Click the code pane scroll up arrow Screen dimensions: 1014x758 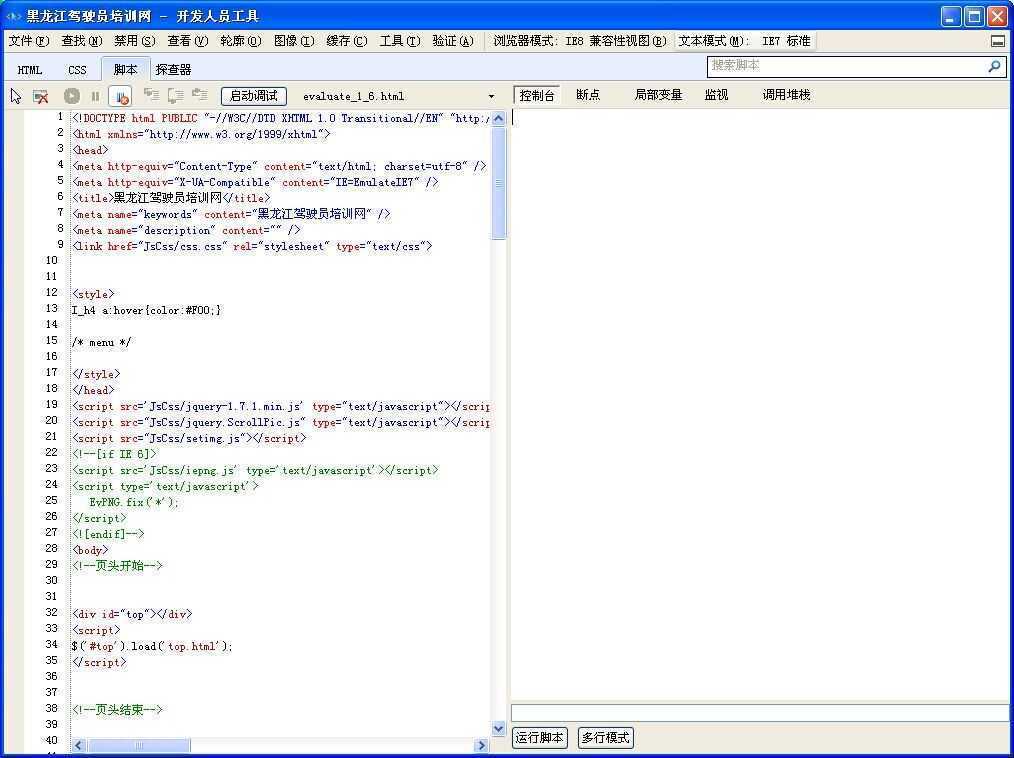499,118
